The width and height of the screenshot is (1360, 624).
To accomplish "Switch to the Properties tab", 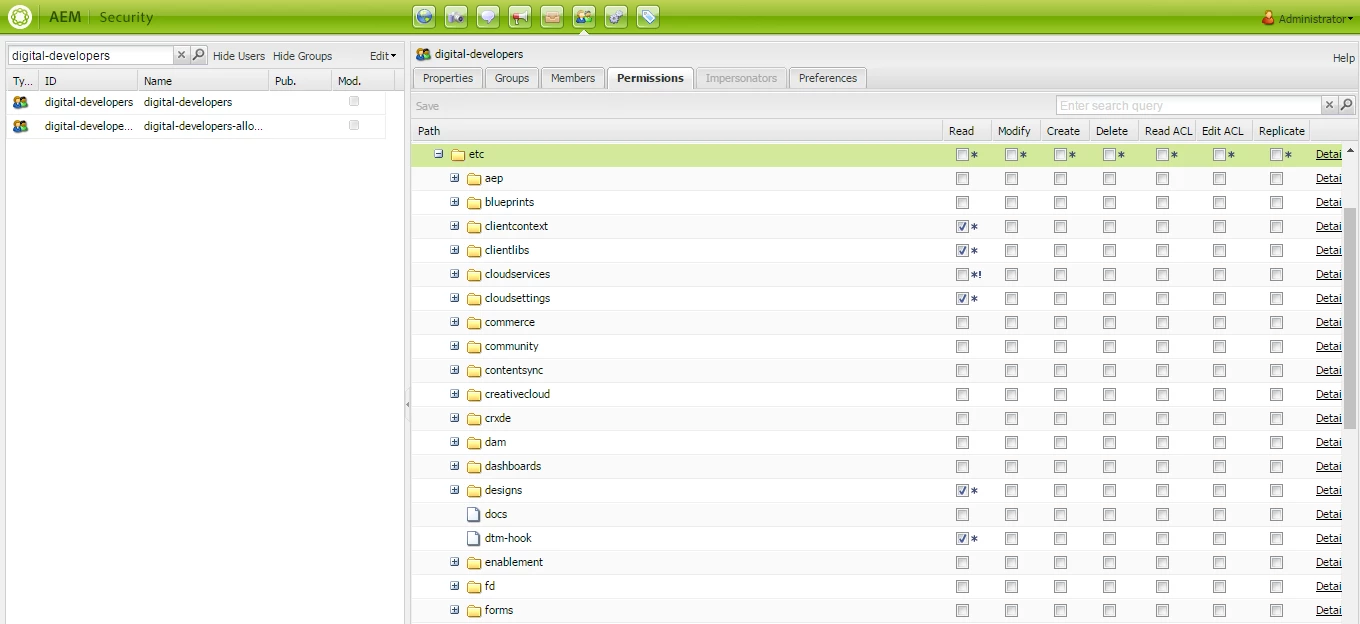I will (448, 78).
